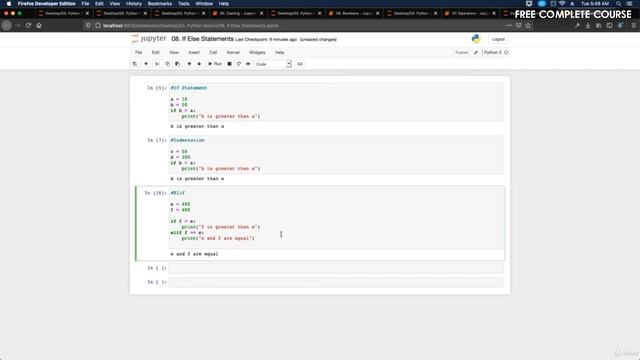Open the Firefox downloads icon
Screen dimensions: 640x360
pyautogui.click(x=588, y=25)
